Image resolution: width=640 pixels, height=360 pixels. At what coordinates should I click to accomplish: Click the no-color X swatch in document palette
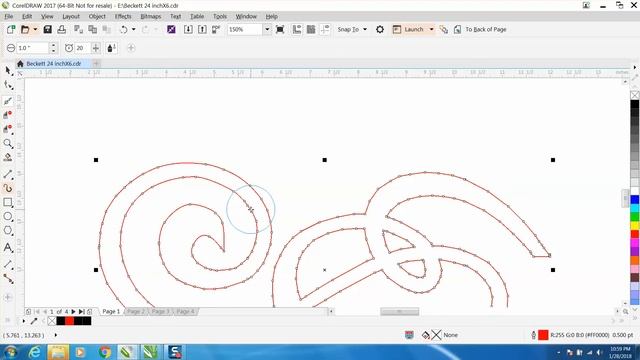click(52, 321)
